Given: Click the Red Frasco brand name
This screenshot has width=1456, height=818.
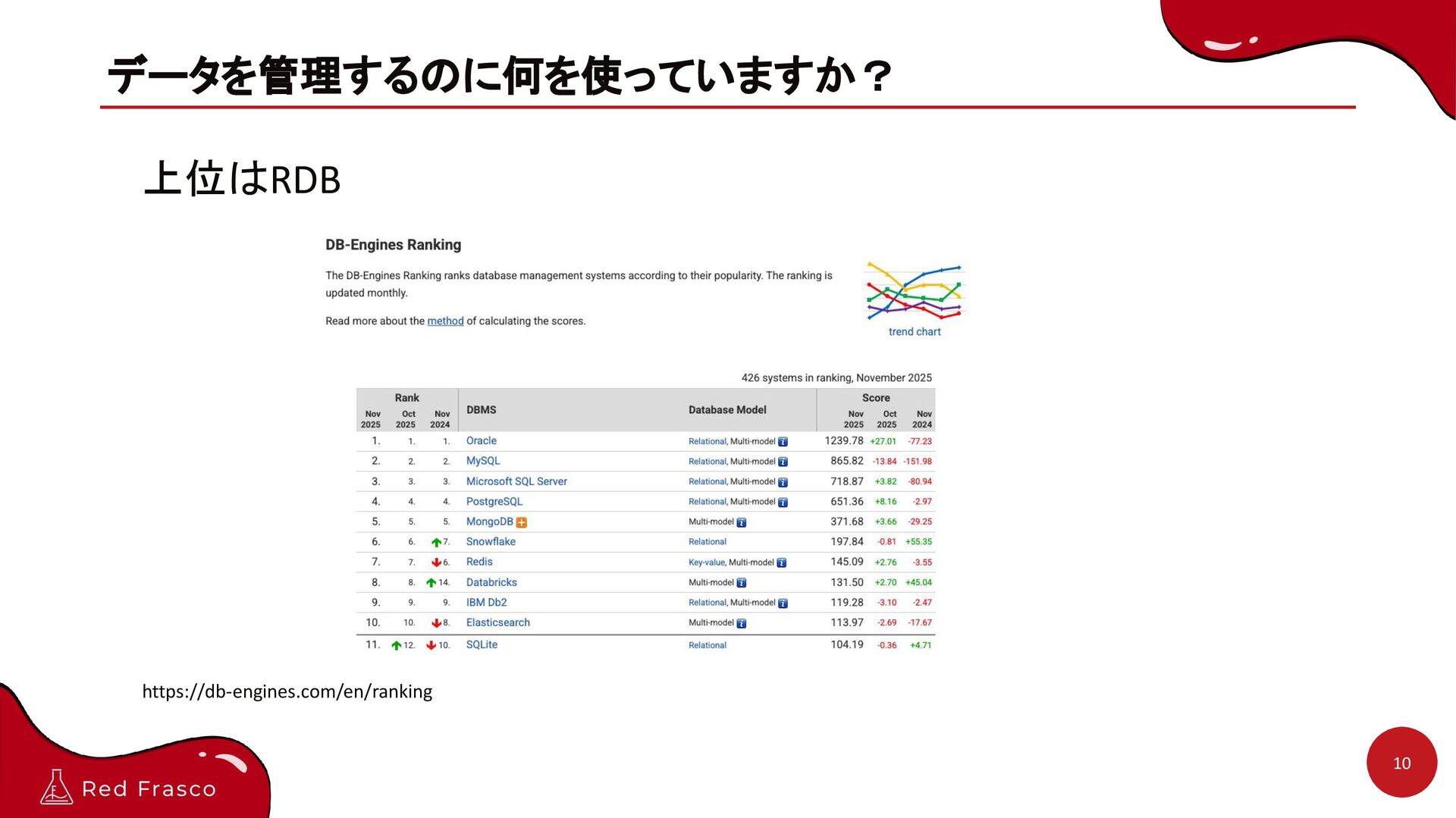Looking at the screenshot, I should (149, 789).
